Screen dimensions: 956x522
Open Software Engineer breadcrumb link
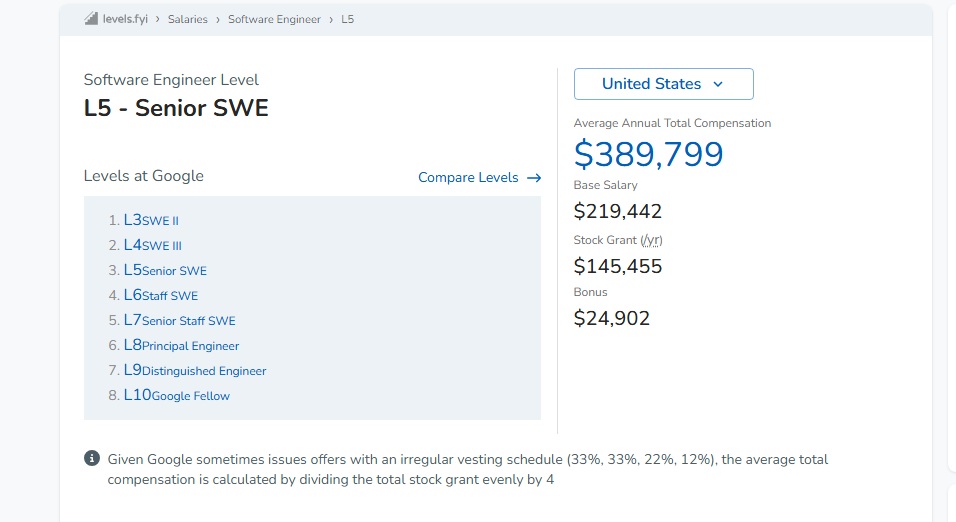pyautogui.click(x=274, y=20)
